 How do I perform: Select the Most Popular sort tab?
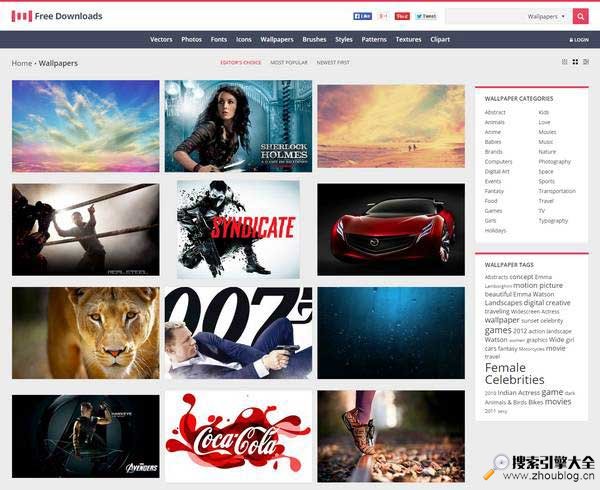[x=289, y=62]
